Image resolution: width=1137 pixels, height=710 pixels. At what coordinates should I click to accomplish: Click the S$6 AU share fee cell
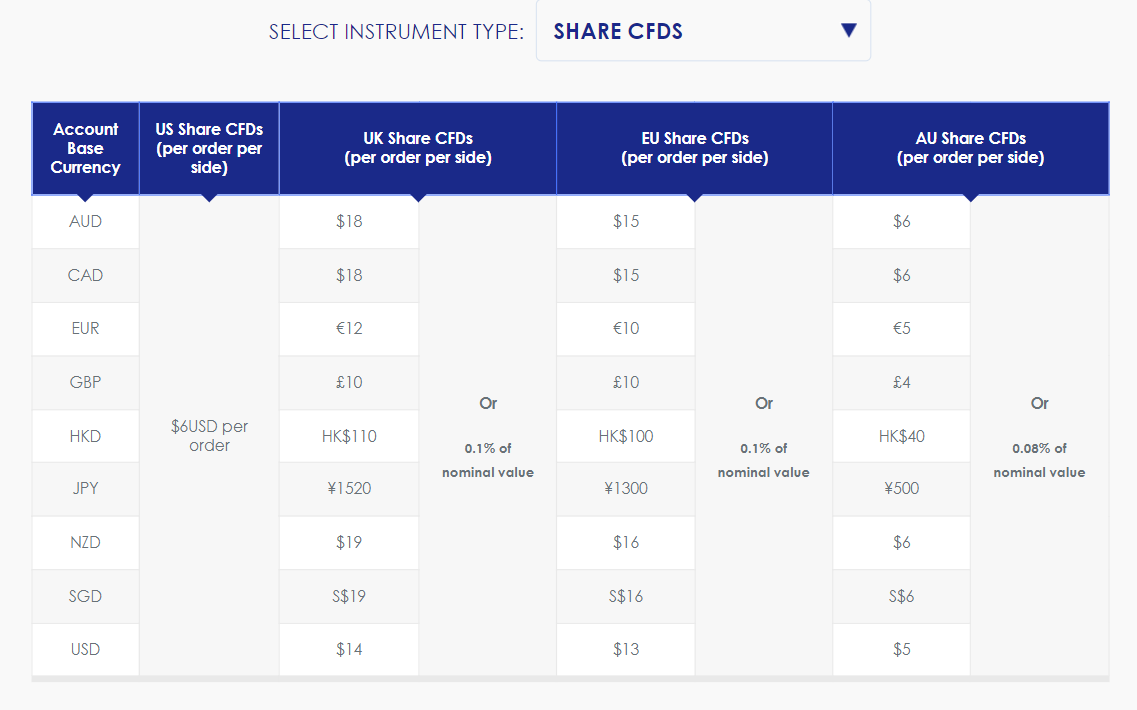pyautogui.click(x=901, y=596)
